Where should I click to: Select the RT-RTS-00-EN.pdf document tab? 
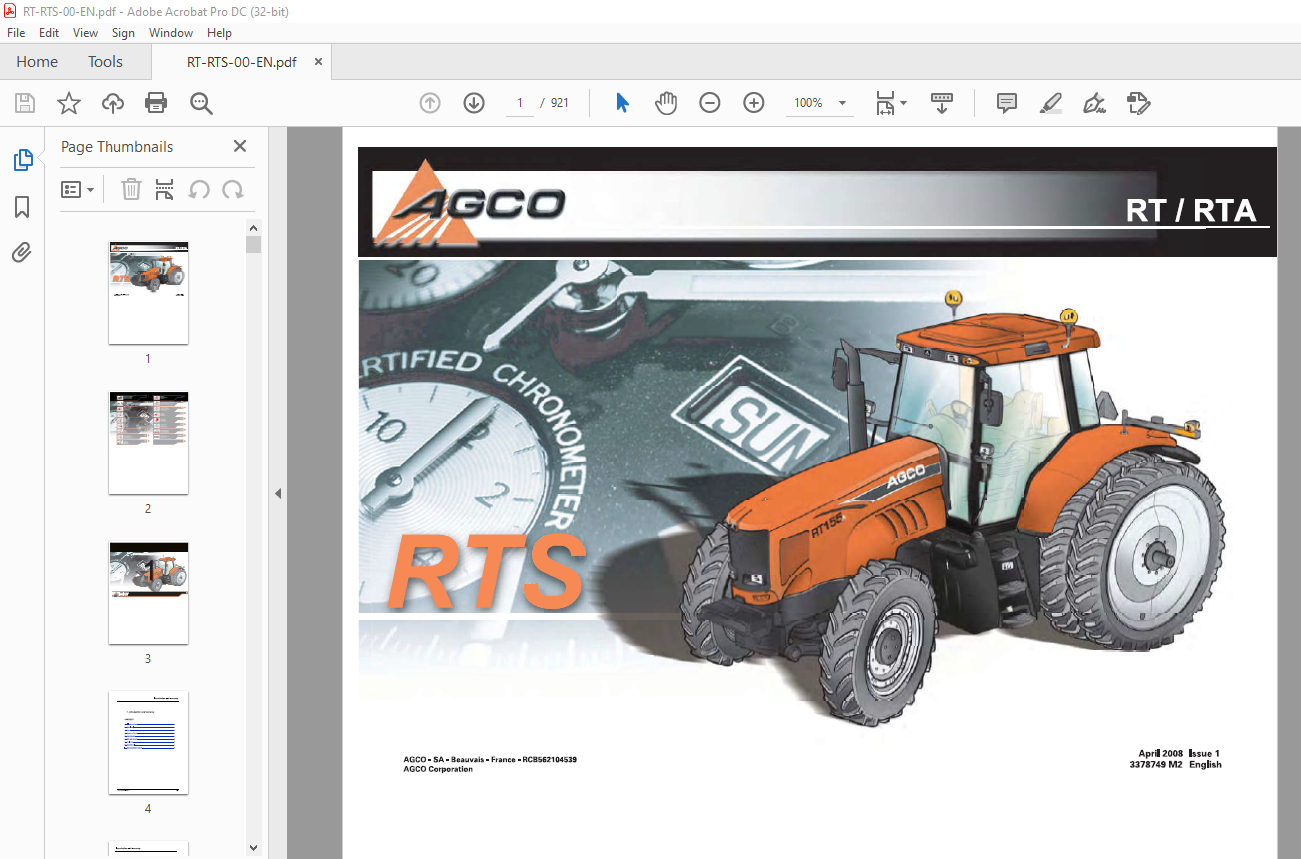tap(241, 62)
